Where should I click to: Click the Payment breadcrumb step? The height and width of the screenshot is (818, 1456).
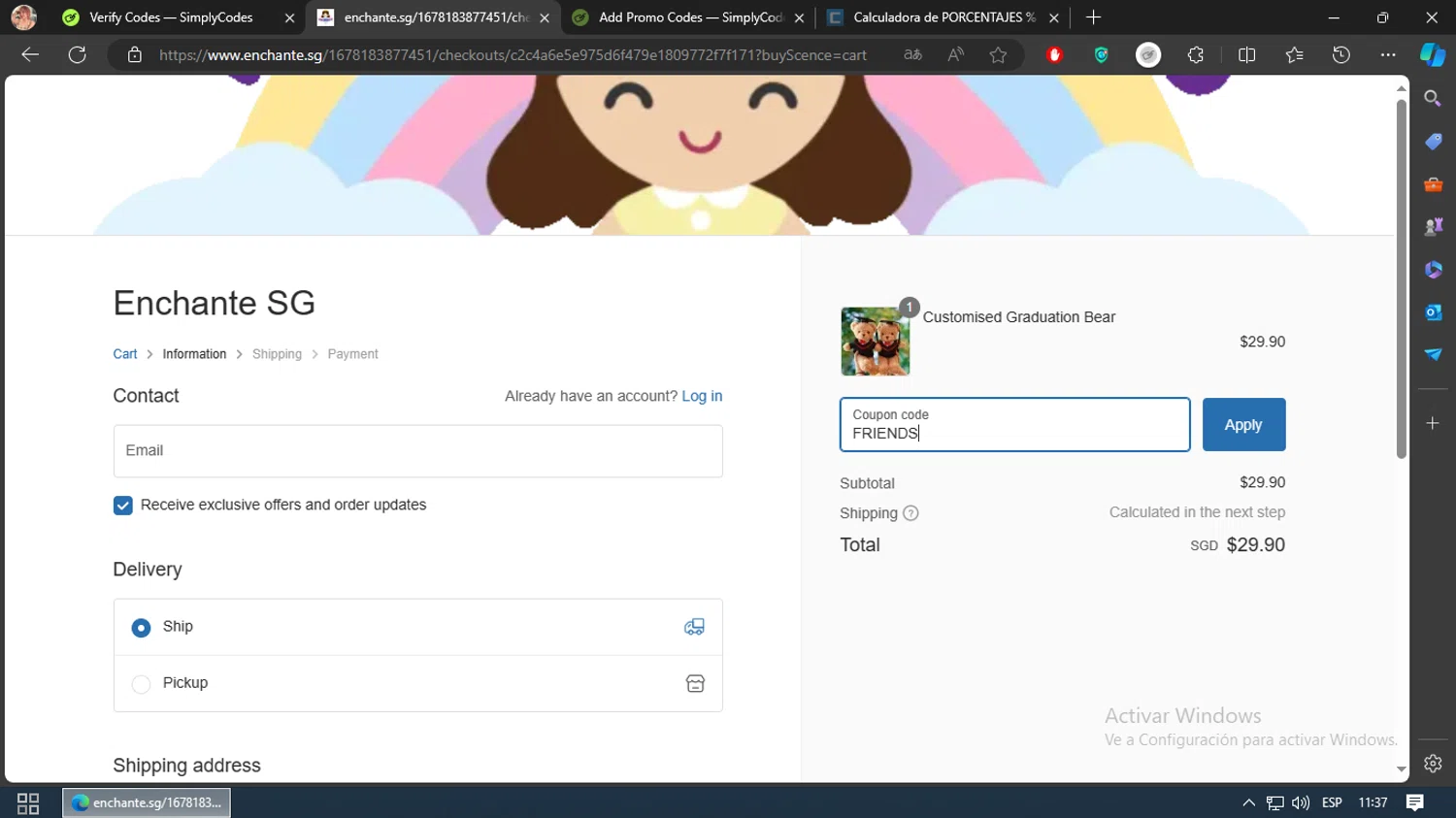tap(352, 354)
